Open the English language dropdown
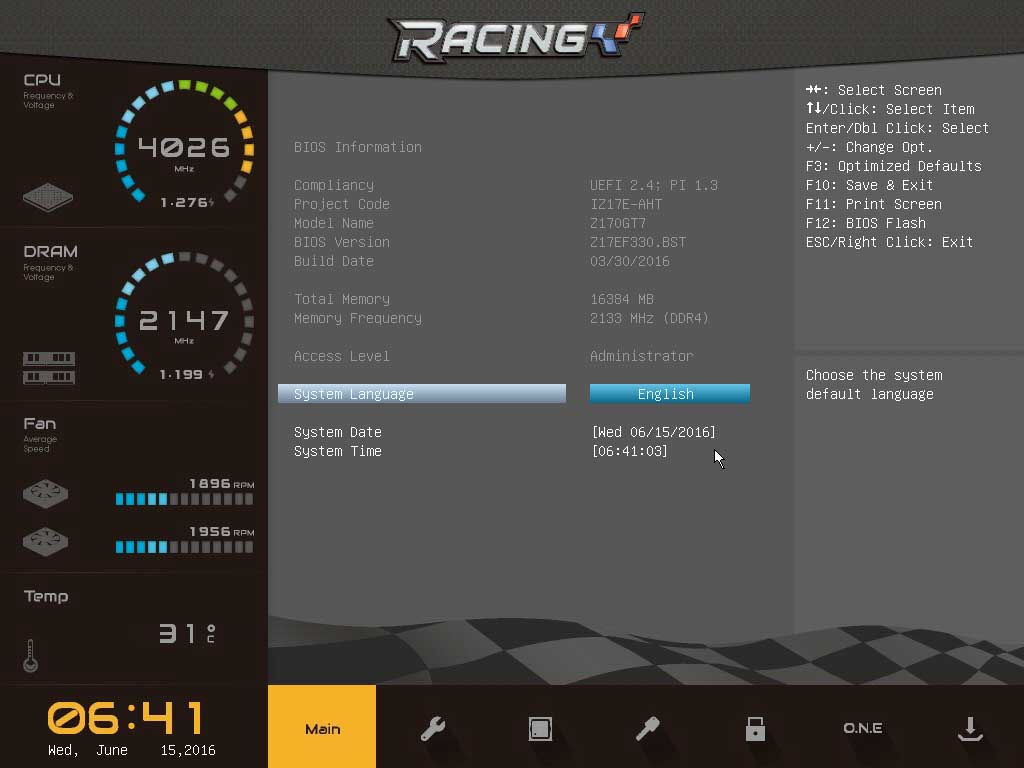The height and width of the screenshot is (768, 1024). tap(669, 394)
